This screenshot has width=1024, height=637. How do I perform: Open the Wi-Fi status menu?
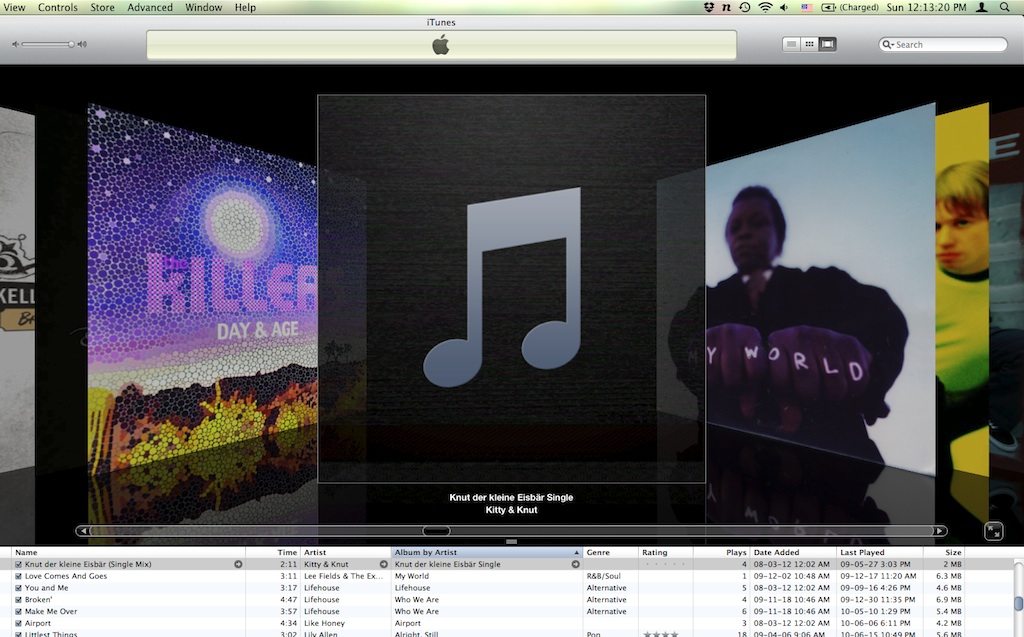tap(765, 7)
